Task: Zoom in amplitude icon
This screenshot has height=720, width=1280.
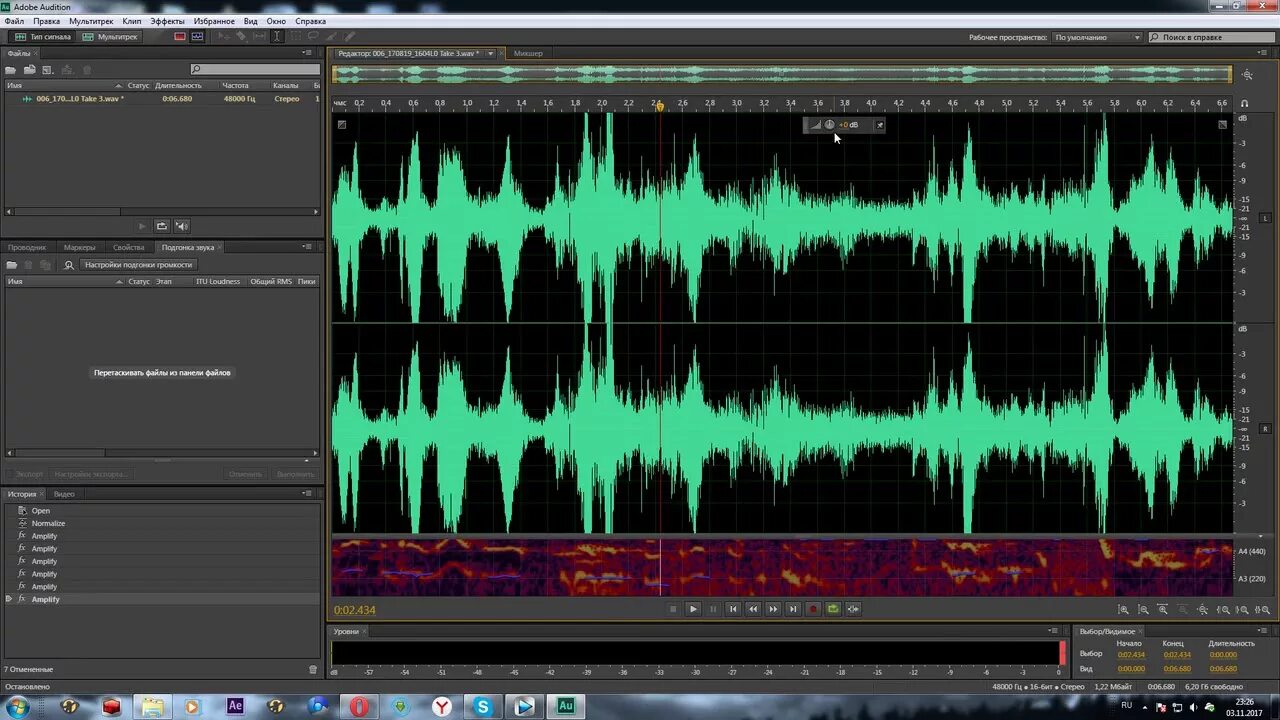Action: point(1123,609)
